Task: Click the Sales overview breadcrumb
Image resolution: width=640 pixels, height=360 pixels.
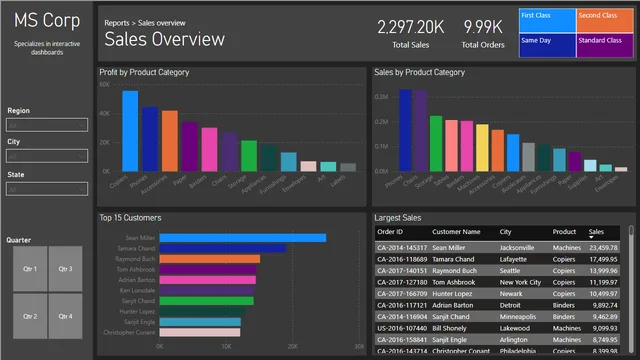Action: 162,23
